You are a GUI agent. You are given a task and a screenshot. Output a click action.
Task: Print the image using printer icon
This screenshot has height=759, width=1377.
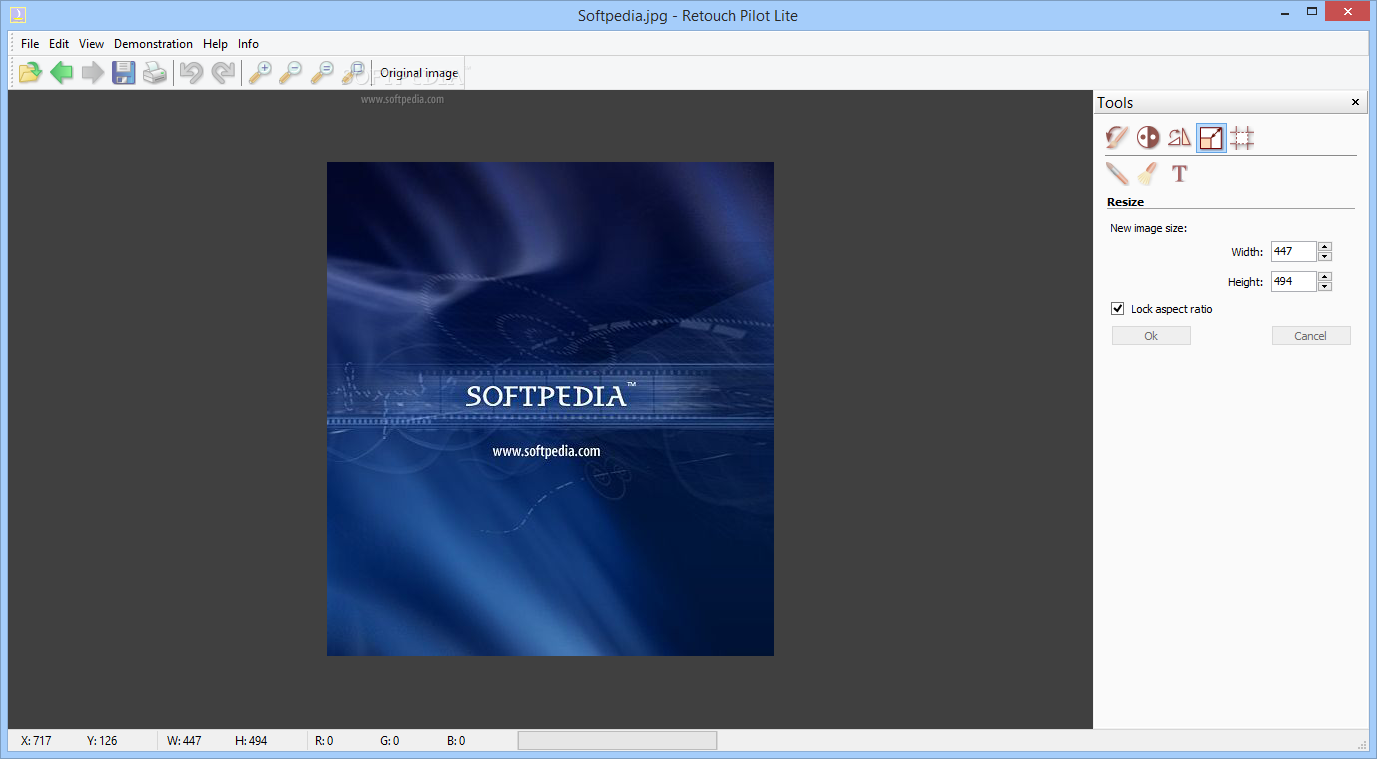tap(155, 72)
